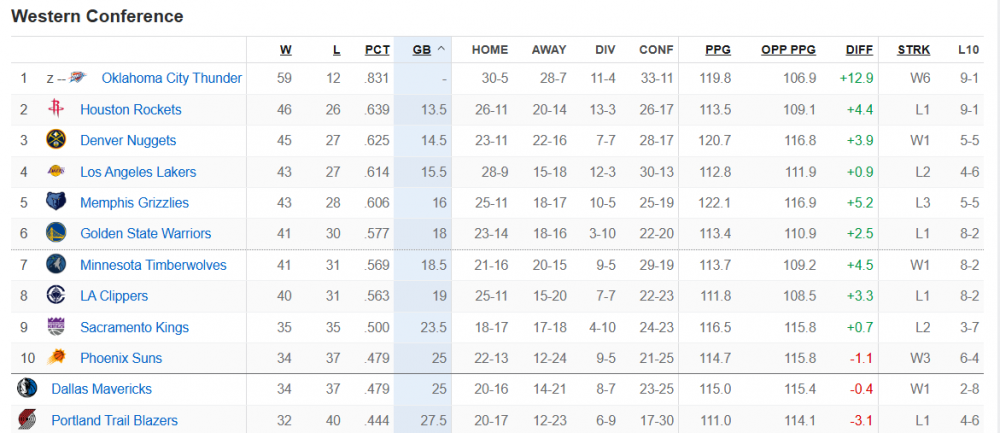Click the Los Angeles Lakers logo icon
Image resolution: width=1000 pixels, height=433 pixels.
tap(56, 171)
